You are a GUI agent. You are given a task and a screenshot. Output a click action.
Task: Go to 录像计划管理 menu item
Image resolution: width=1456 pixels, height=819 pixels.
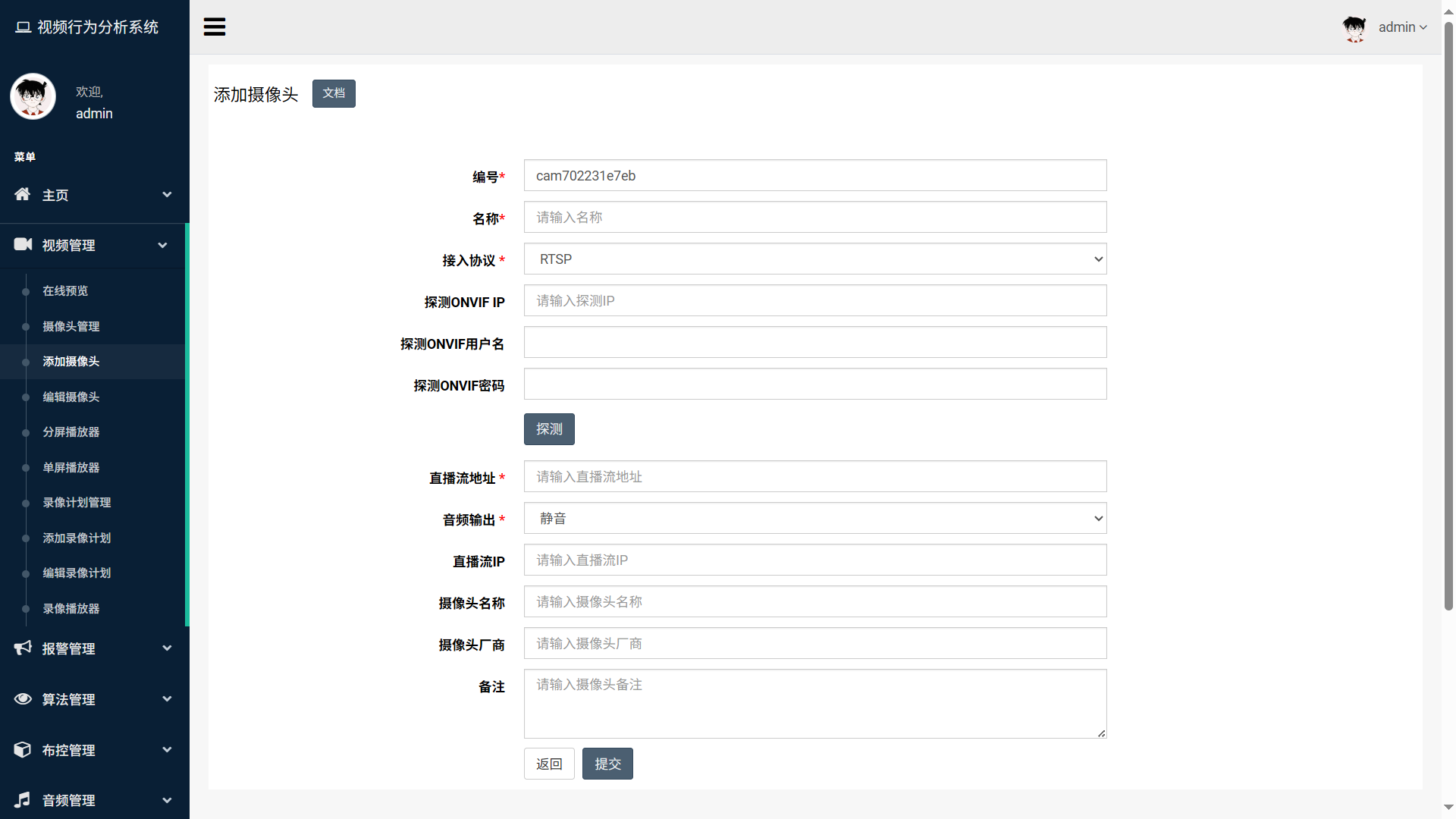77,502
